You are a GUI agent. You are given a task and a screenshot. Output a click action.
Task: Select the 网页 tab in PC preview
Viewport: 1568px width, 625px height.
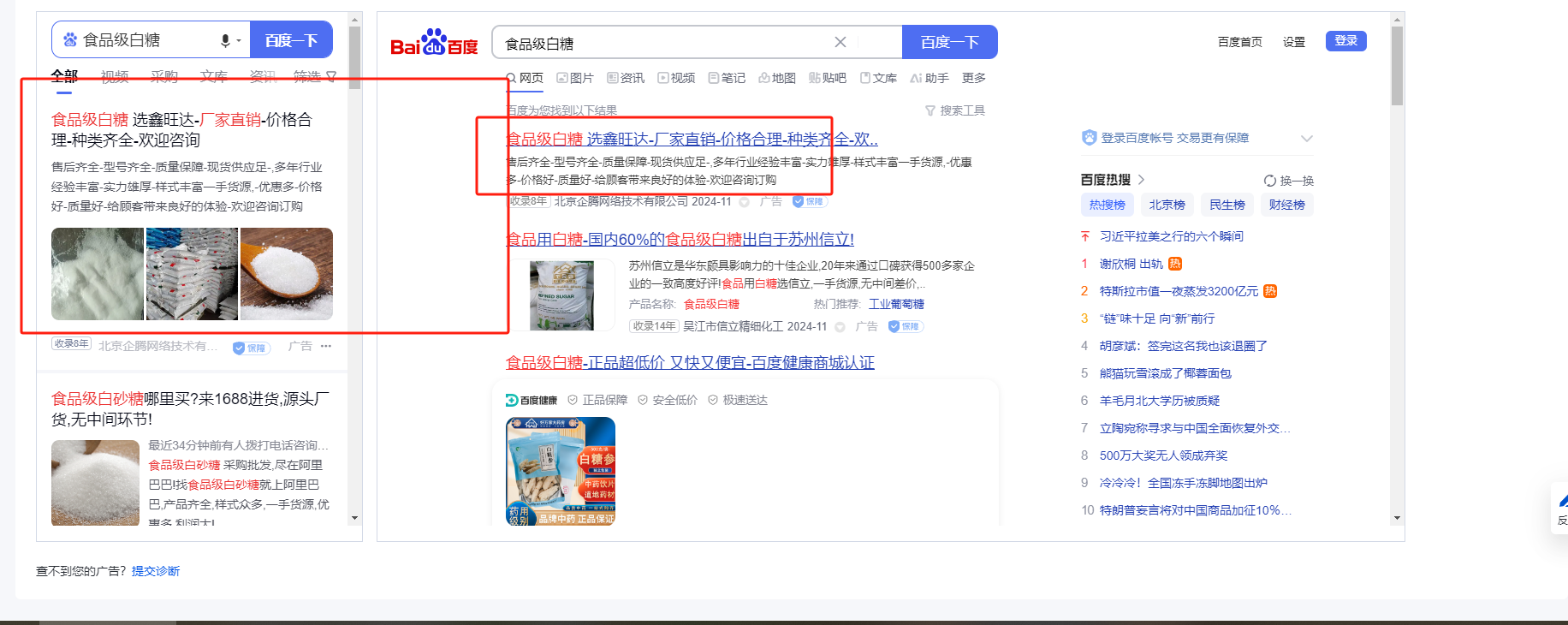(x=525, y=78)
